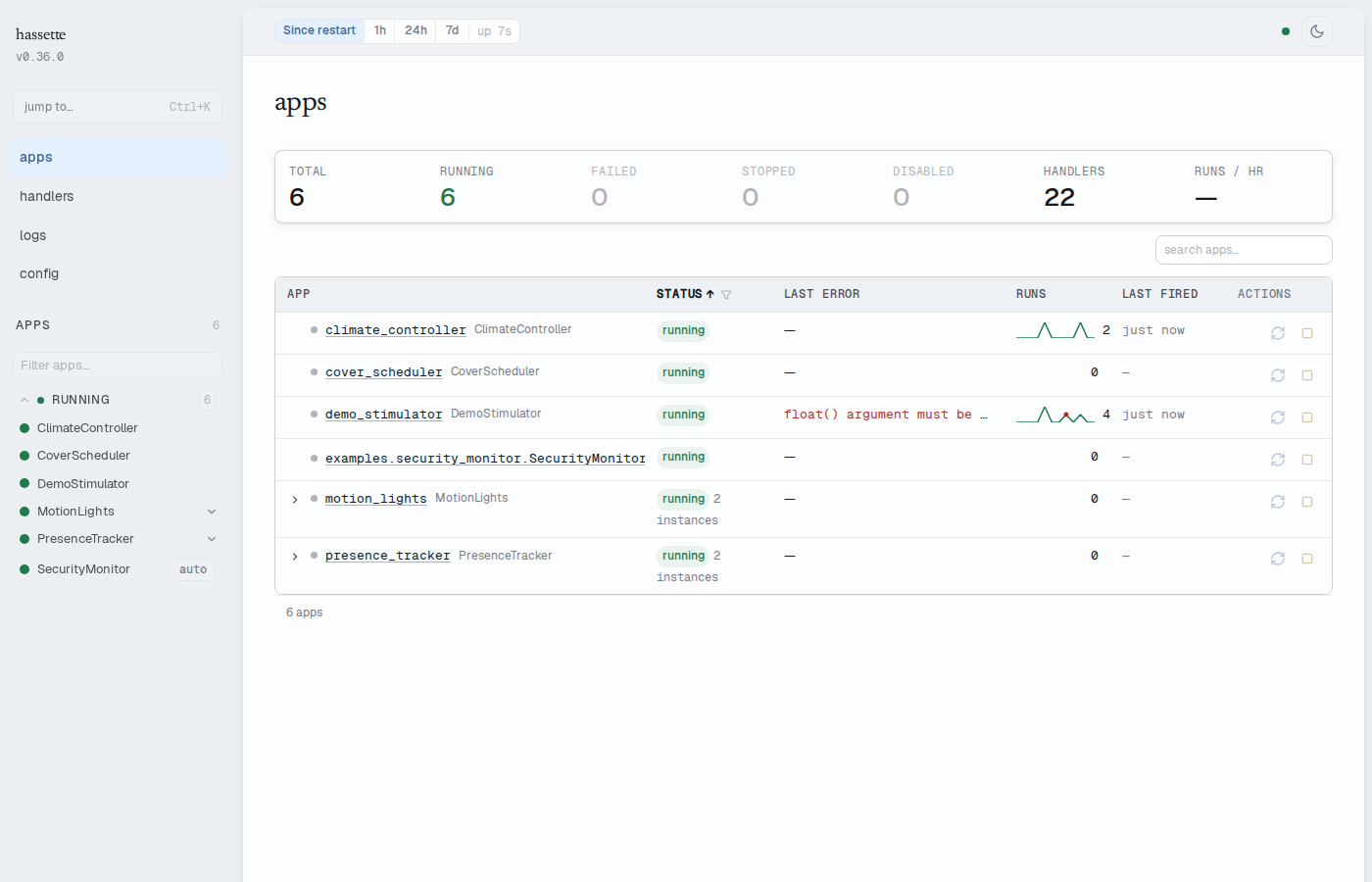The image size is (1372, 882).
Task: View climate_controller runs sparkline
Action: pyautogui.click(x=1055, y=330)
